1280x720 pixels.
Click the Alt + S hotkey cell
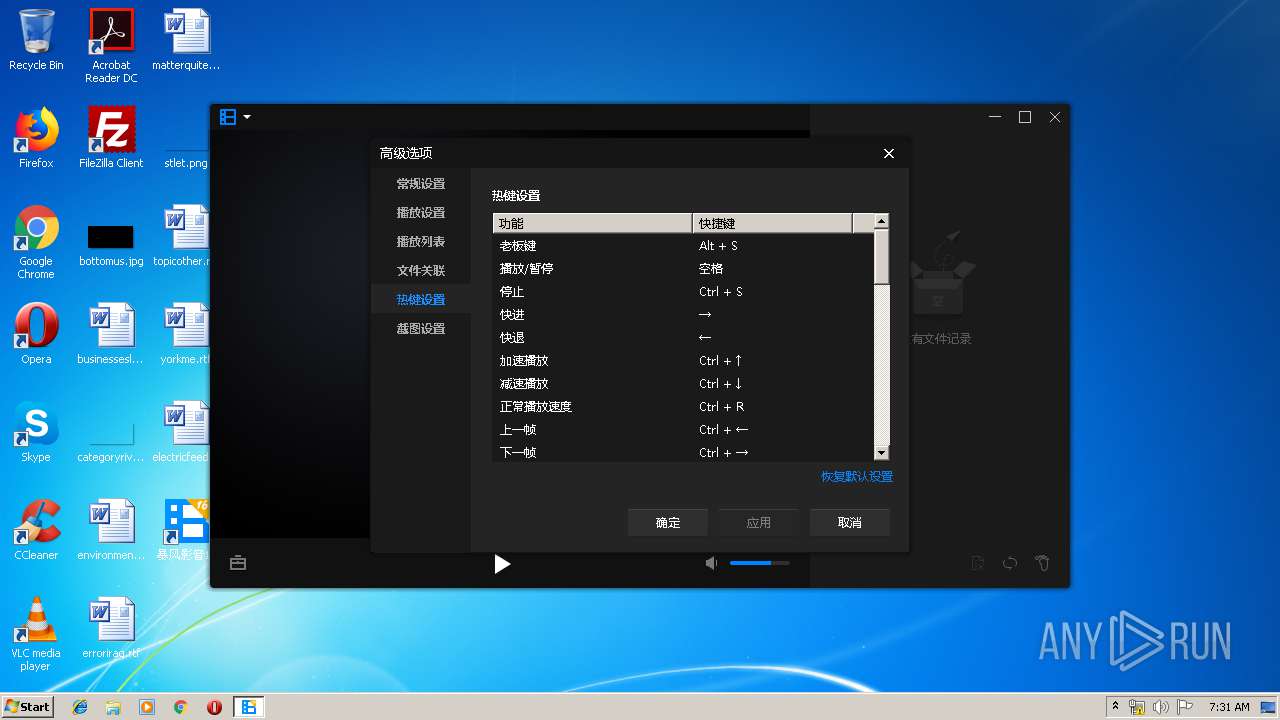click(718, 246)
